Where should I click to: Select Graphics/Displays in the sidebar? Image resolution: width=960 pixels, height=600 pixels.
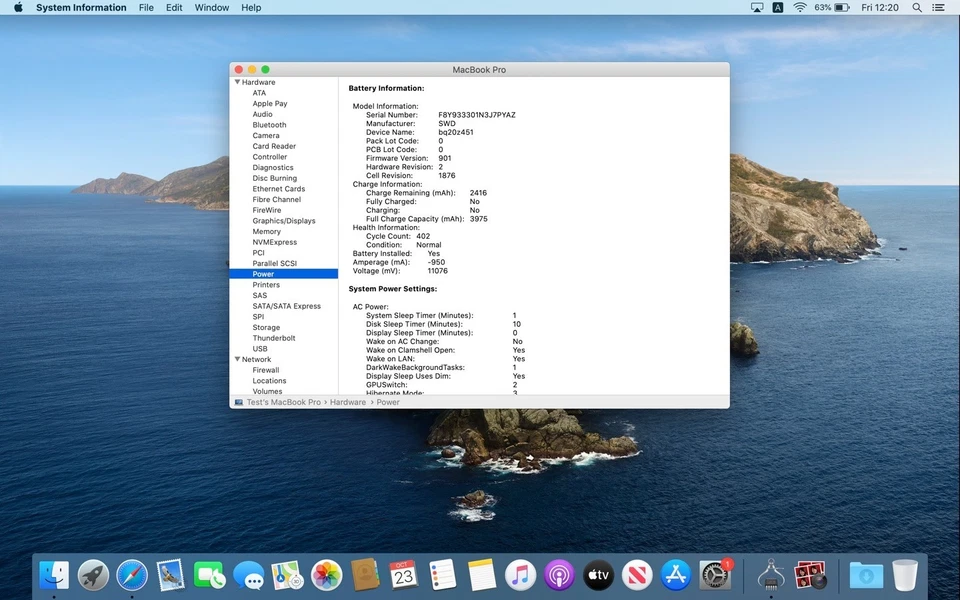(x=284, y=220)
